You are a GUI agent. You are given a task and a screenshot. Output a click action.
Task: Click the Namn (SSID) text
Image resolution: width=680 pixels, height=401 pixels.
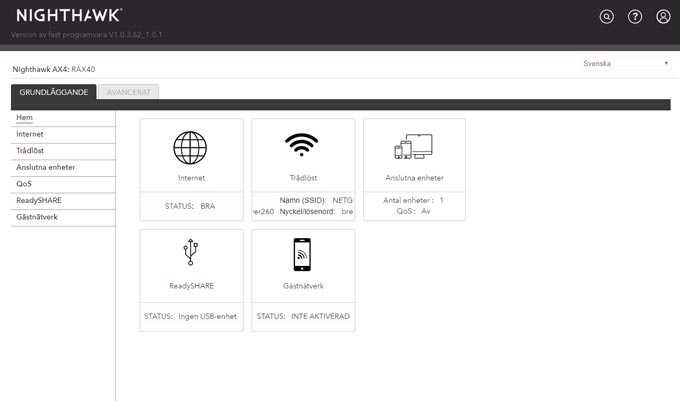pyautogui.click(x=303, y=200)
